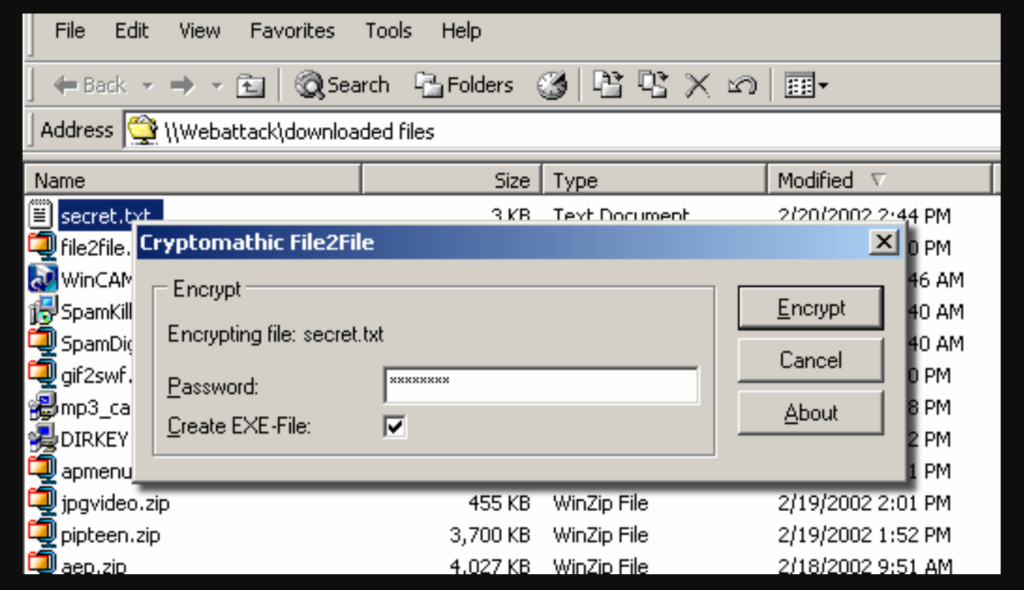
Task: Open the Views dropdown in toolbar
Action: (807, 86)
